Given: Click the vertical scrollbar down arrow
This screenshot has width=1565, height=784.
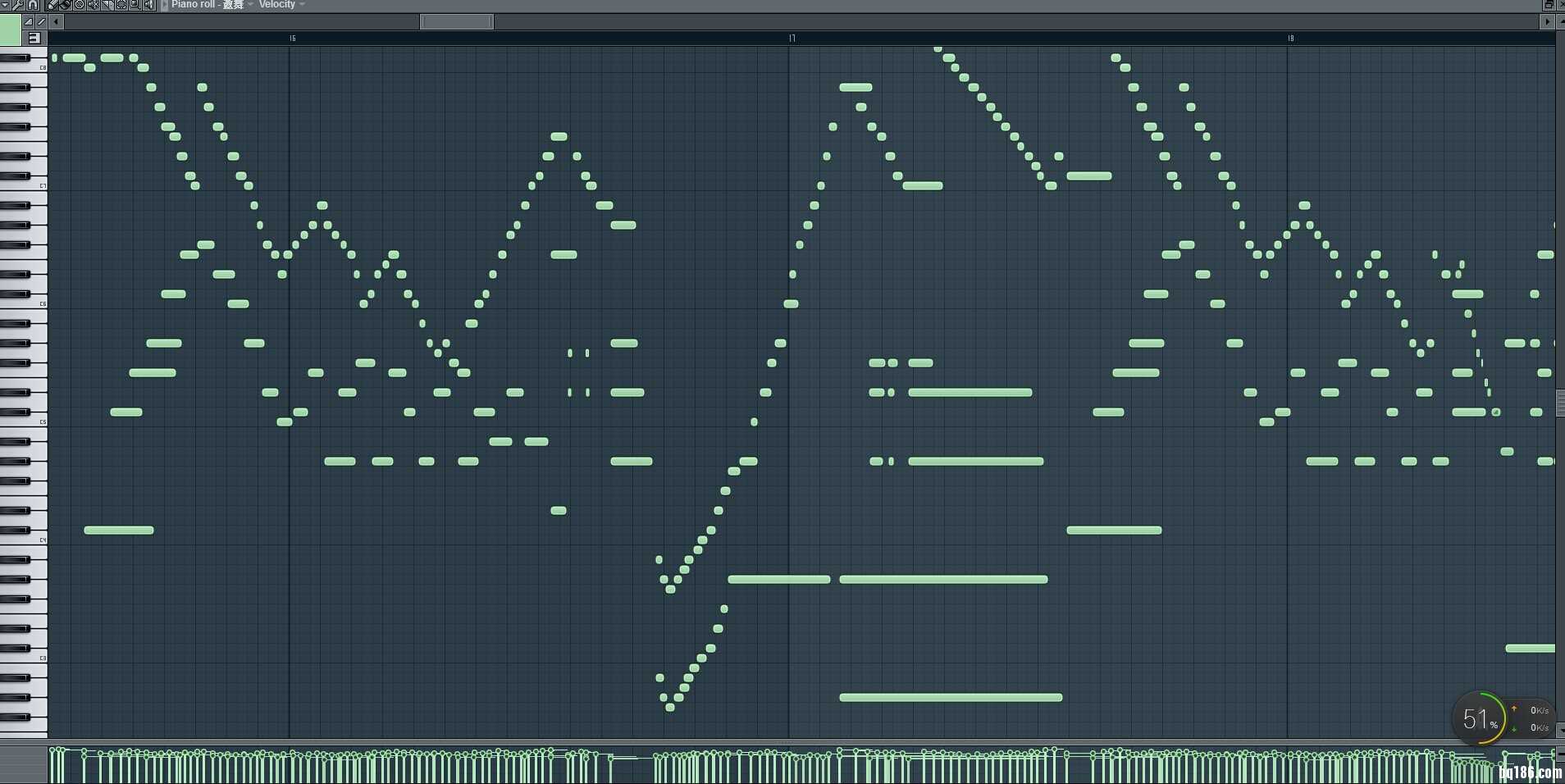Looking at the screenshot, I should [x=1560, y=729].
